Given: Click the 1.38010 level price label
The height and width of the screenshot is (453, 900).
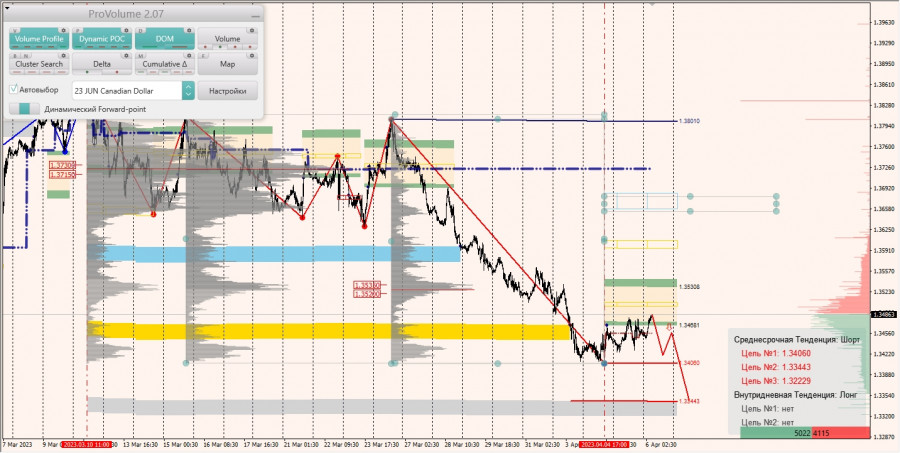Looking at the screenshot, I should [x=689, y=121].
